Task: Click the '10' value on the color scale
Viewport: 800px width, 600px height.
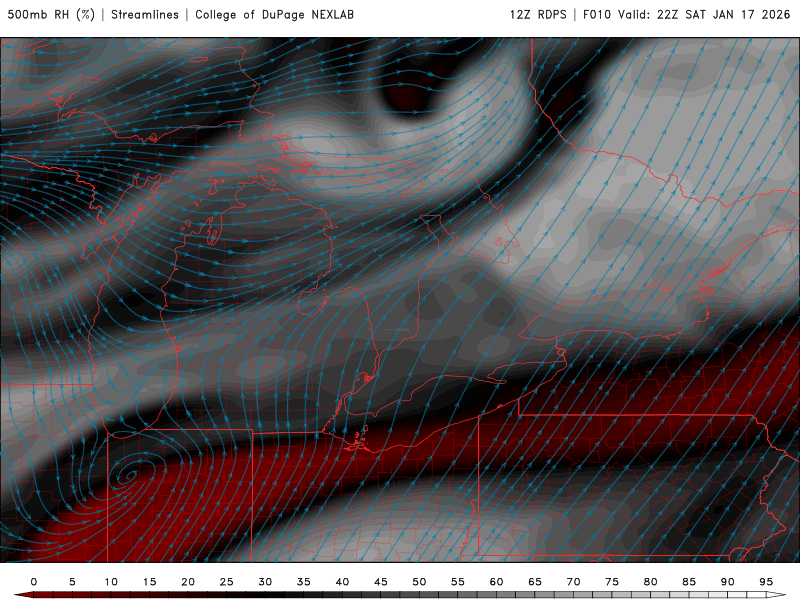Action: click(x=111, y=582)
